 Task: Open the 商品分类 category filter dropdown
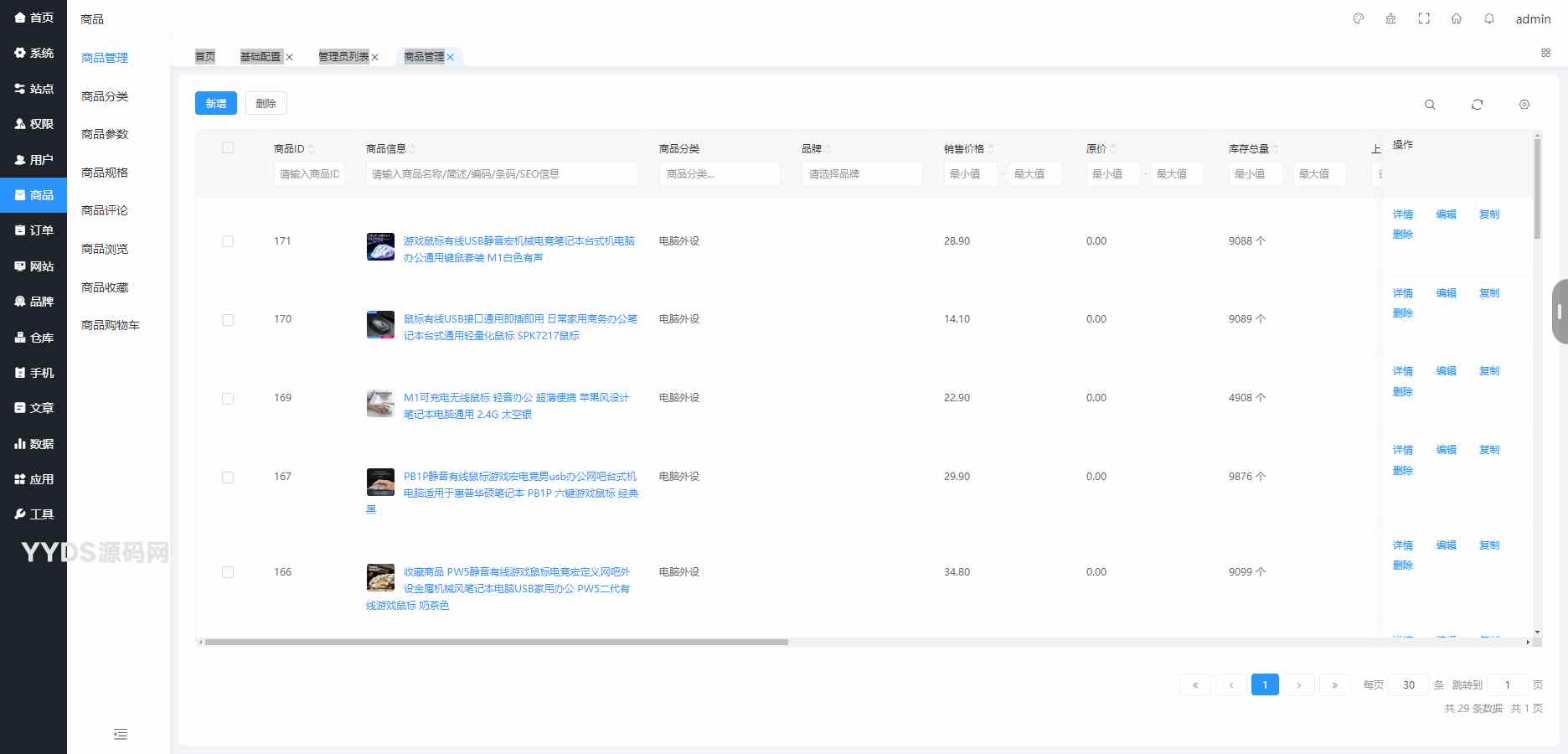[719, 174]
